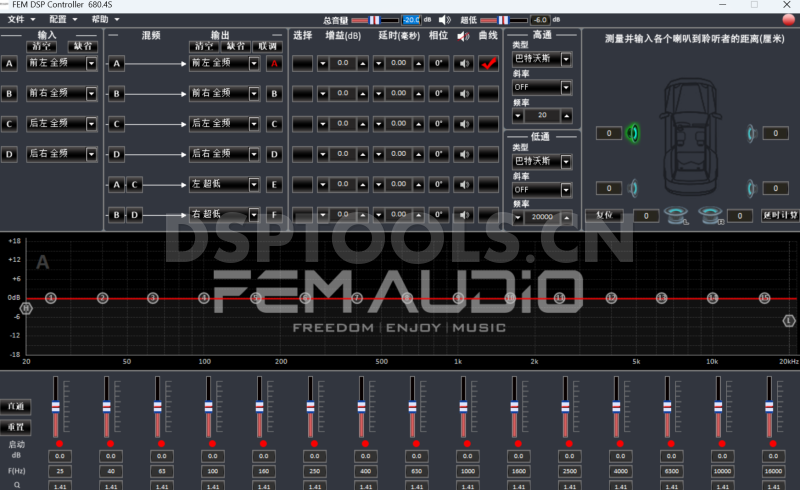Select EQ band node 12 on the curve
The height and width of the screenshot is (490, 800).
coord(611,298)
